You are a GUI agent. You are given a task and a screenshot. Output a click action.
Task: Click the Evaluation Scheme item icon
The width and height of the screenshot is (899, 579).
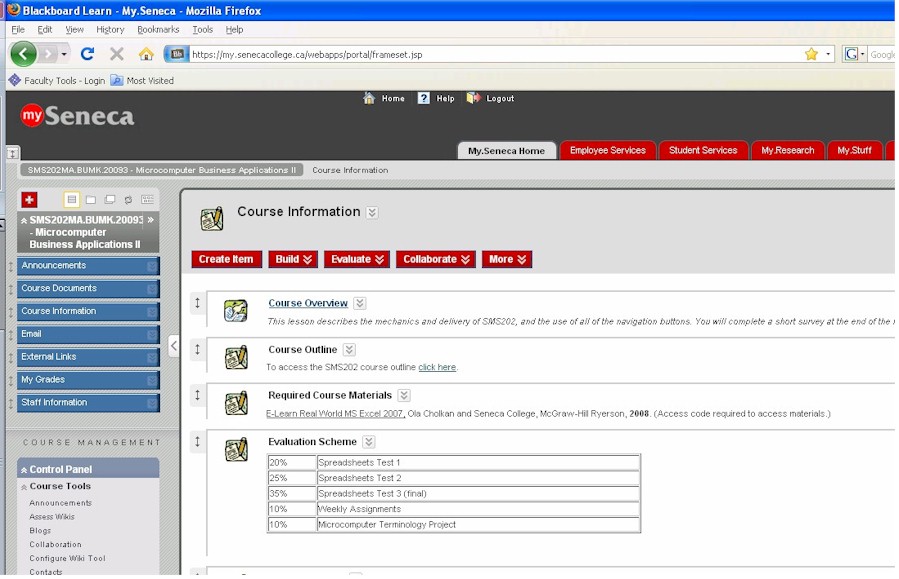click(x=236, y=449)
